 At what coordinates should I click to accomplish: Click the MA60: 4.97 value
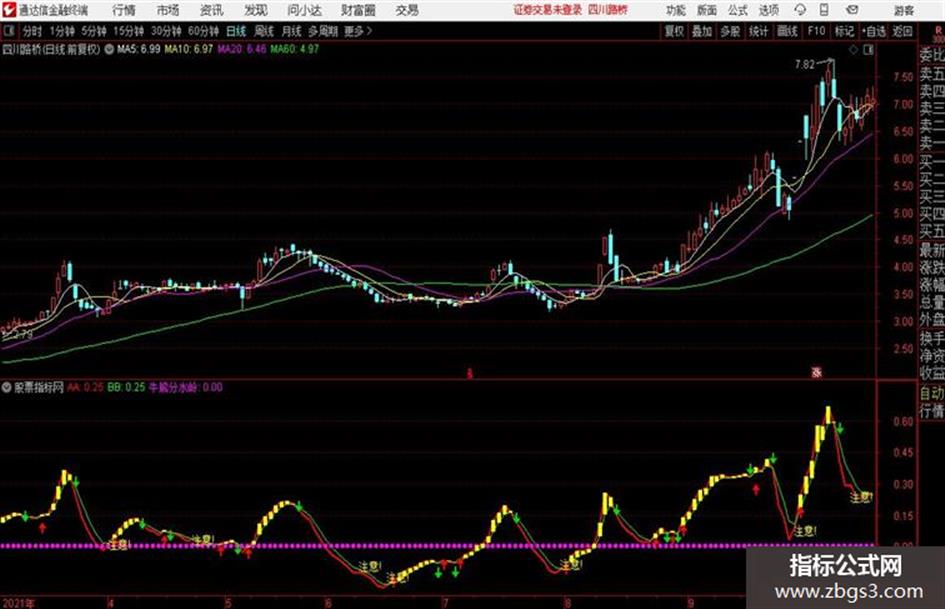[x=295, y=49]
